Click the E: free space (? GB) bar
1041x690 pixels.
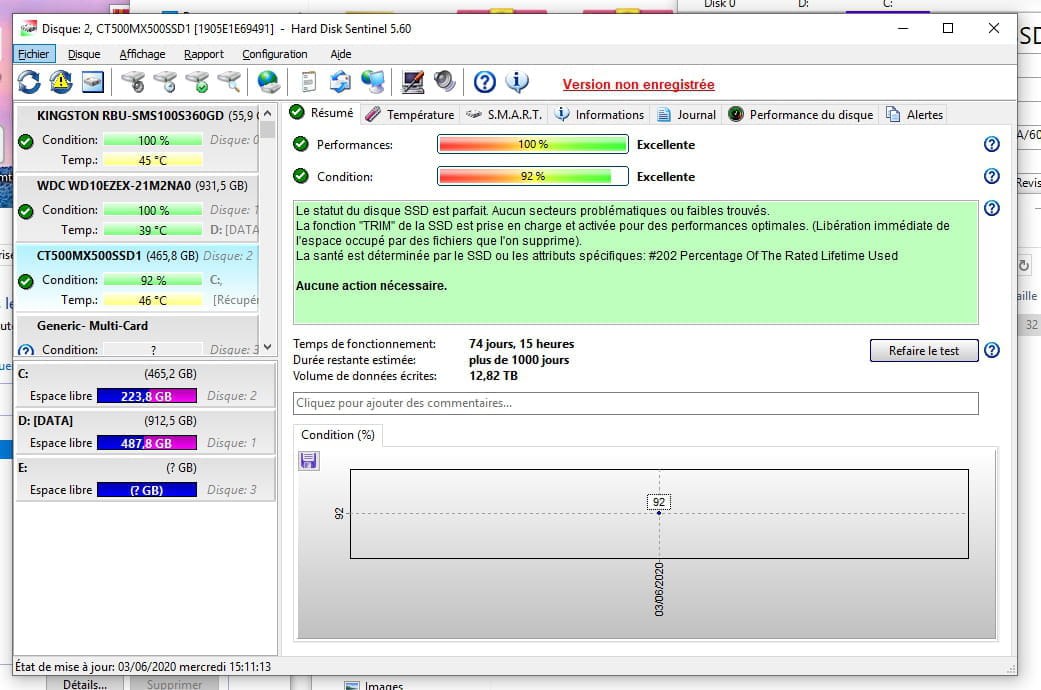click(147, 490)
